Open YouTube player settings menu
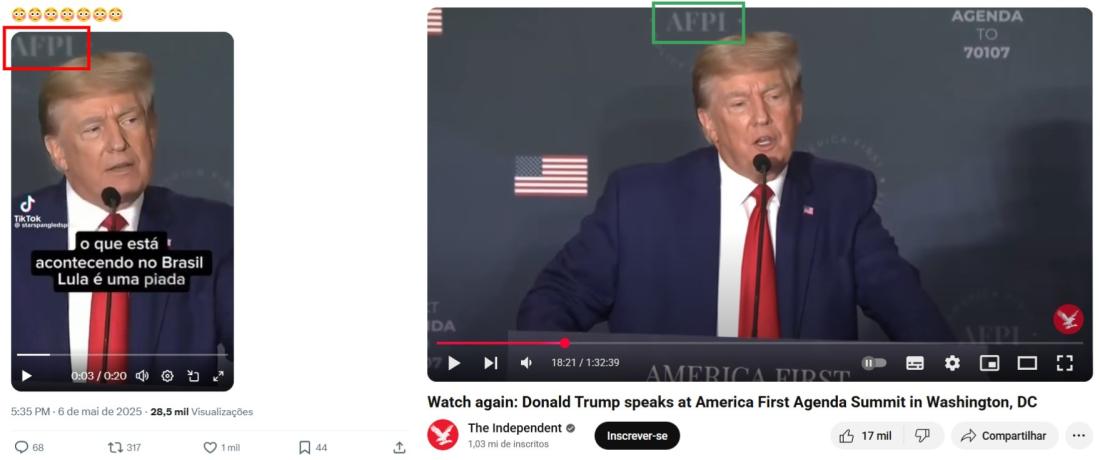Screen dimensions: 1100x460 952,363
